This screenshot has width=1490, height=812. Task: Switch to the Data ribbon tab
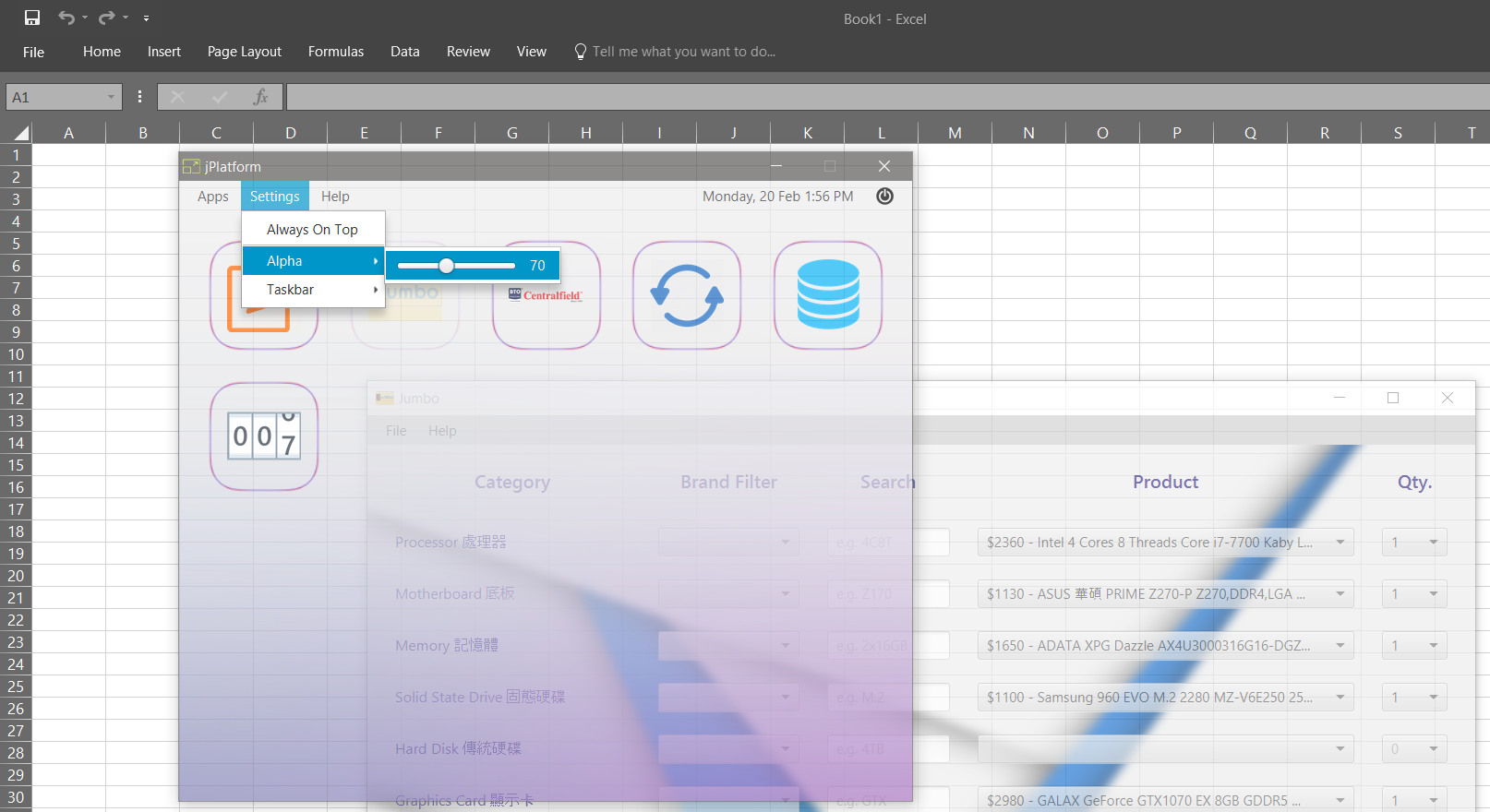(x=405, y=52)
